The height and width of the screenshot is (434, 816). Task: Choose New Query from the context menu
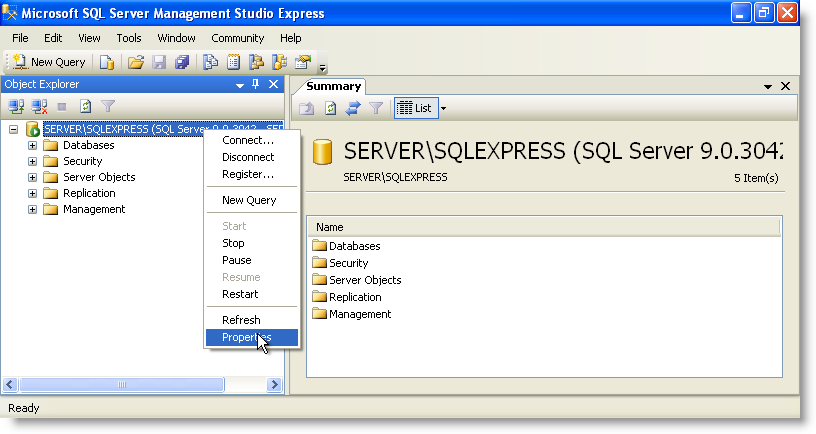(x=252, y=200)
